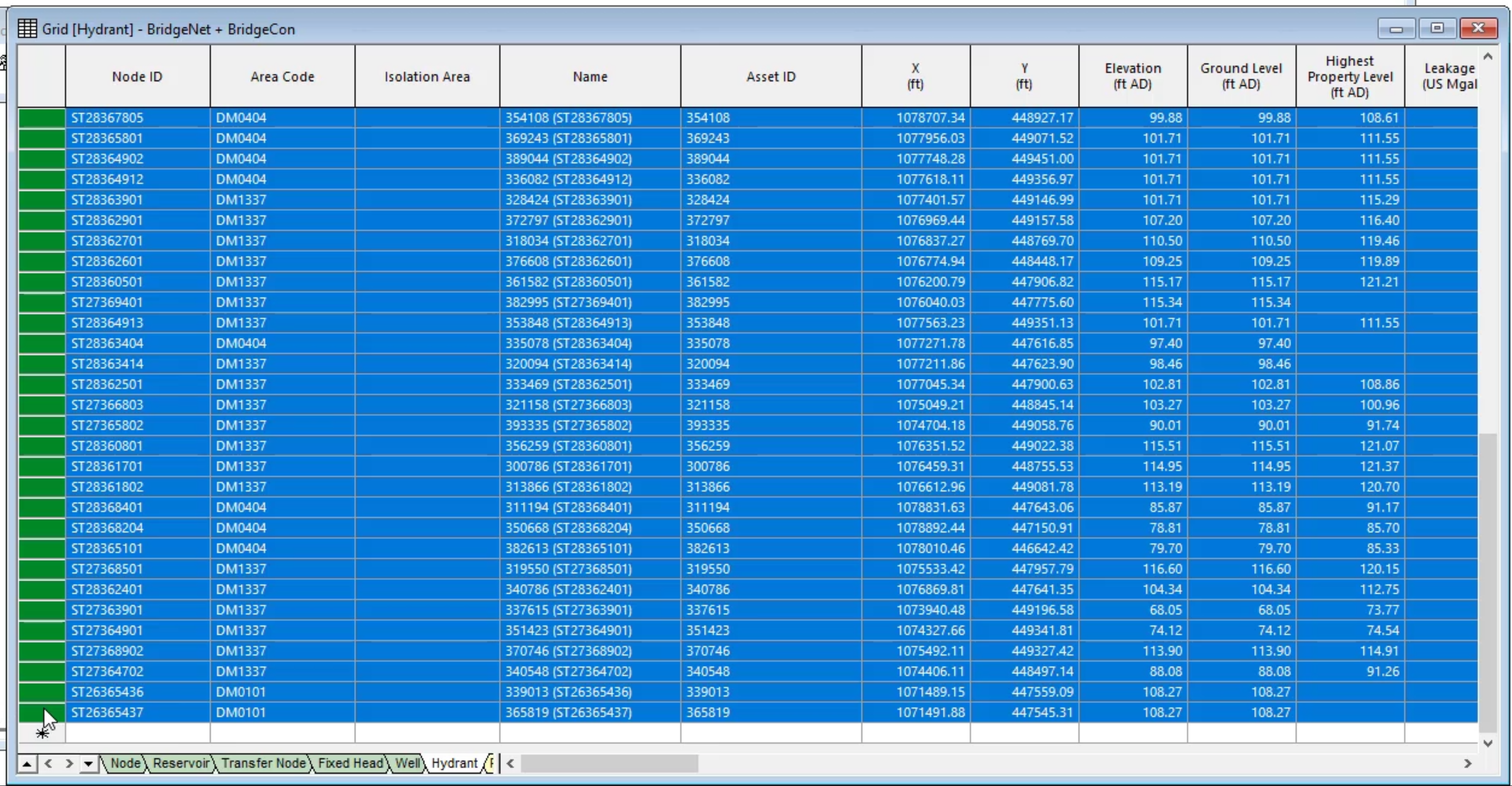The image size is (1512, 786).
Task: Click Elevation value 115.17
Action: click(x=1133, y=282)
